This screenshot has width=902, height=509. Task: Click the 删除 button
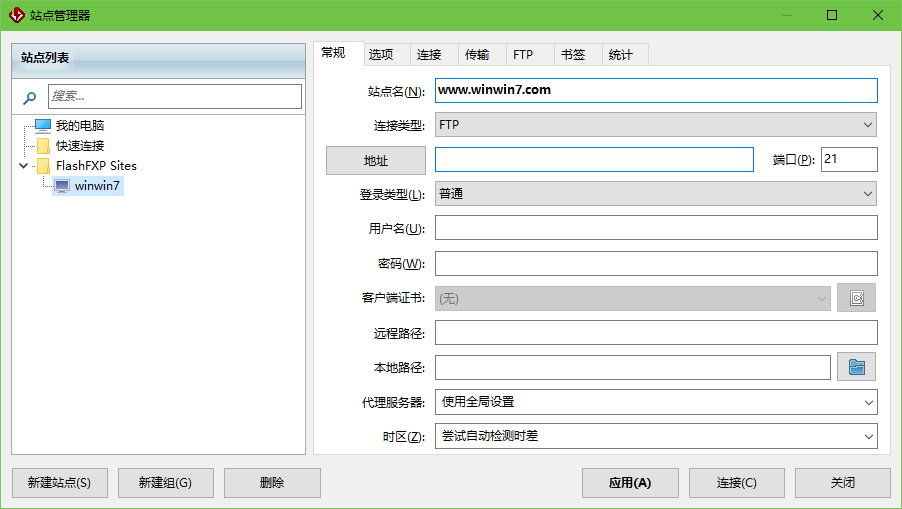(x=272, y=483)
